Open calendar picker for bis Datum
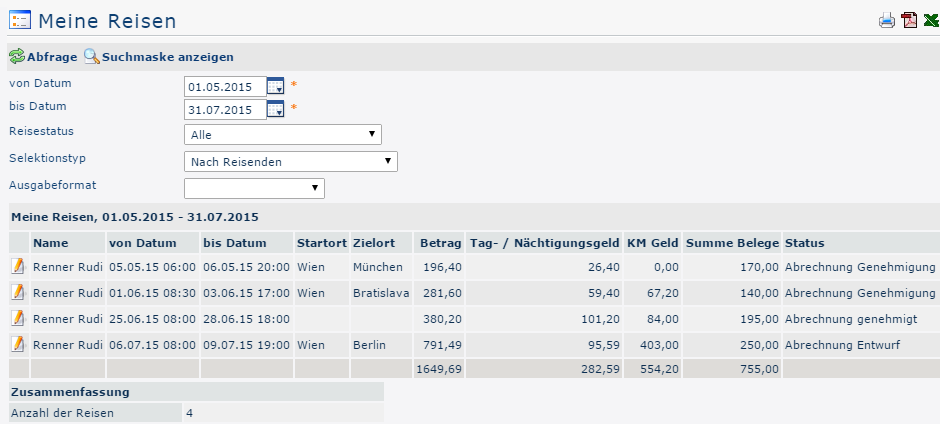 click(276, 109)
